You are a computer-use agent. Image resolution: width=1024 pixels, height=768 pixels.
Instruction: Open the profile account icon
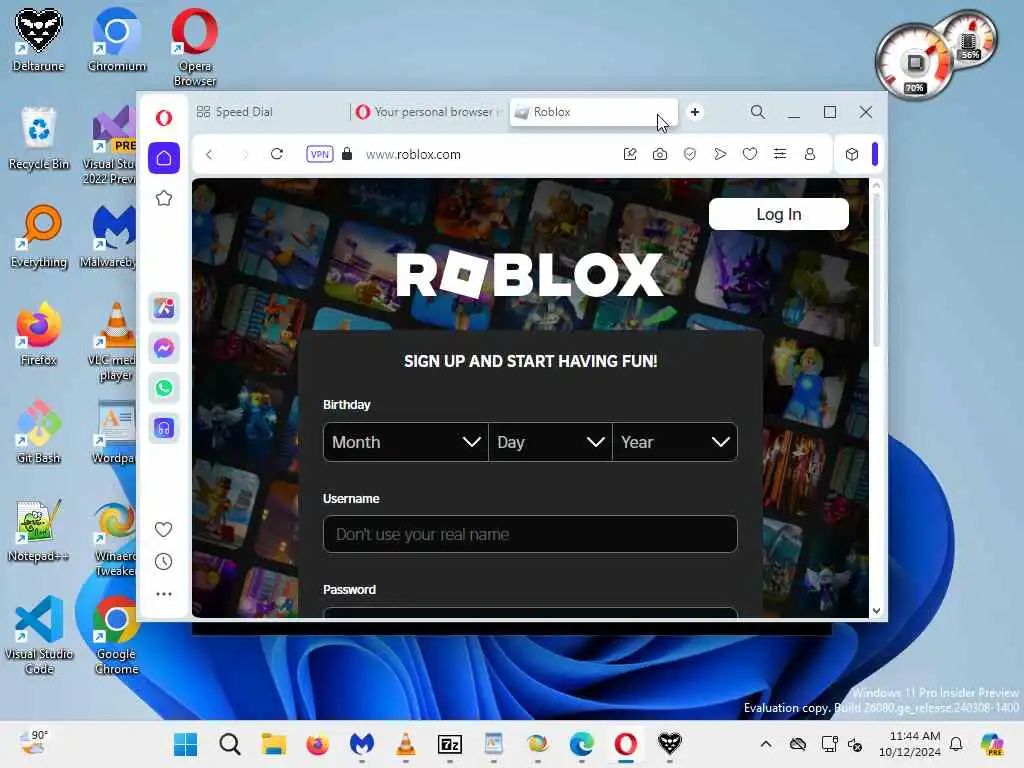(x=810, y=154)
